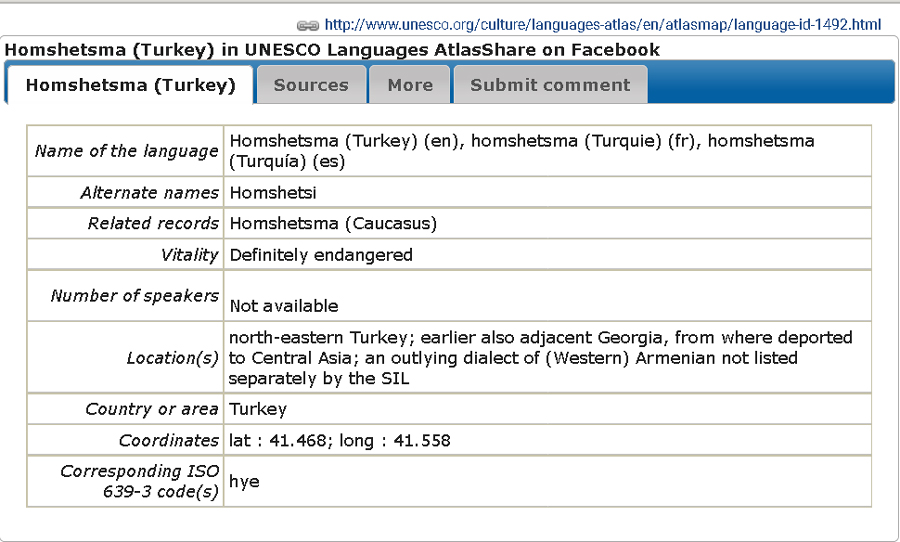Click the ISO 639-3 code hye
900x542 pixels.
(x=244, y=481)
